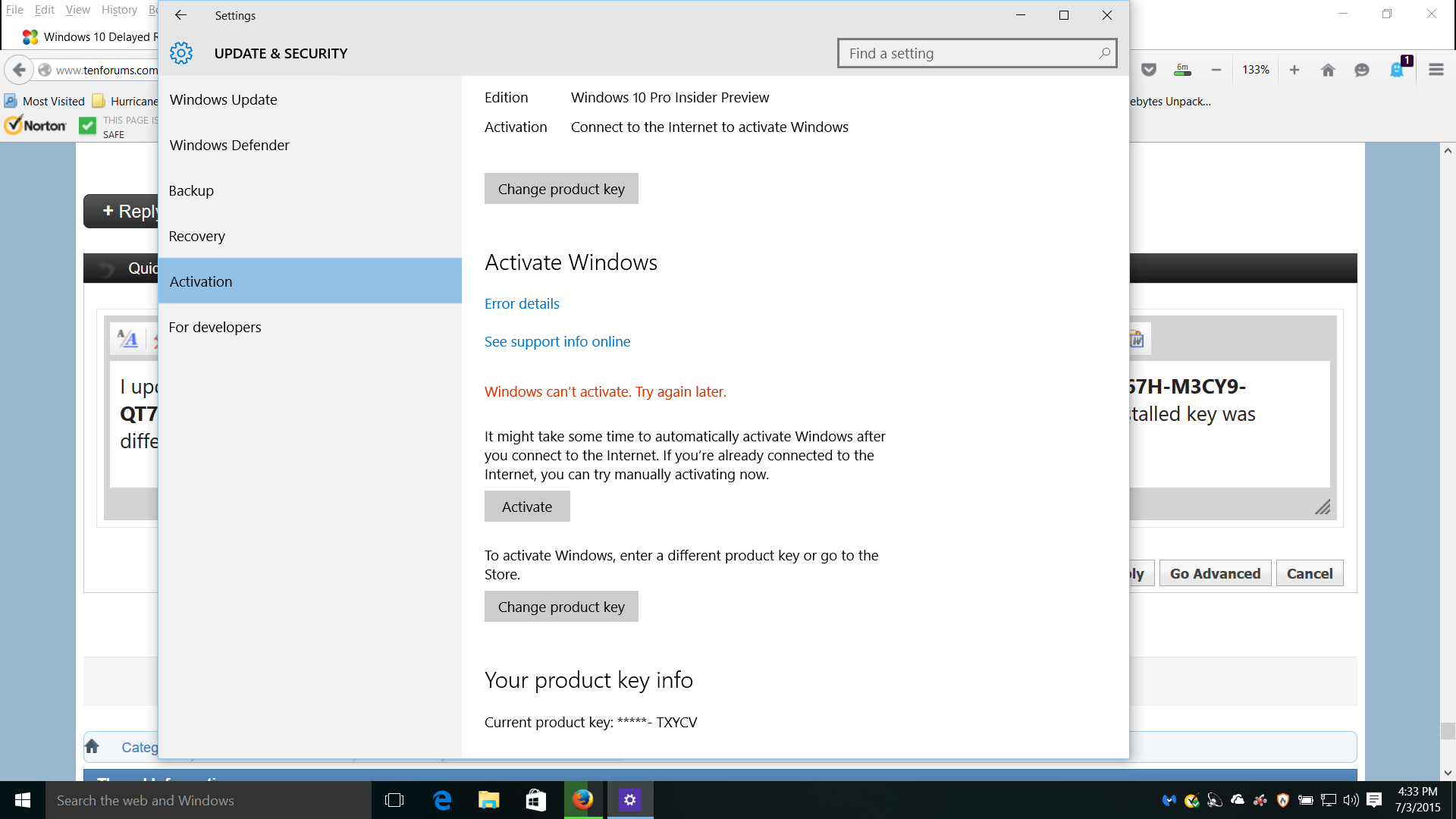Open Windows Settings gear icon in taskbar
Viewport: 1456px width, 819px height.
[x=630, y=800]
